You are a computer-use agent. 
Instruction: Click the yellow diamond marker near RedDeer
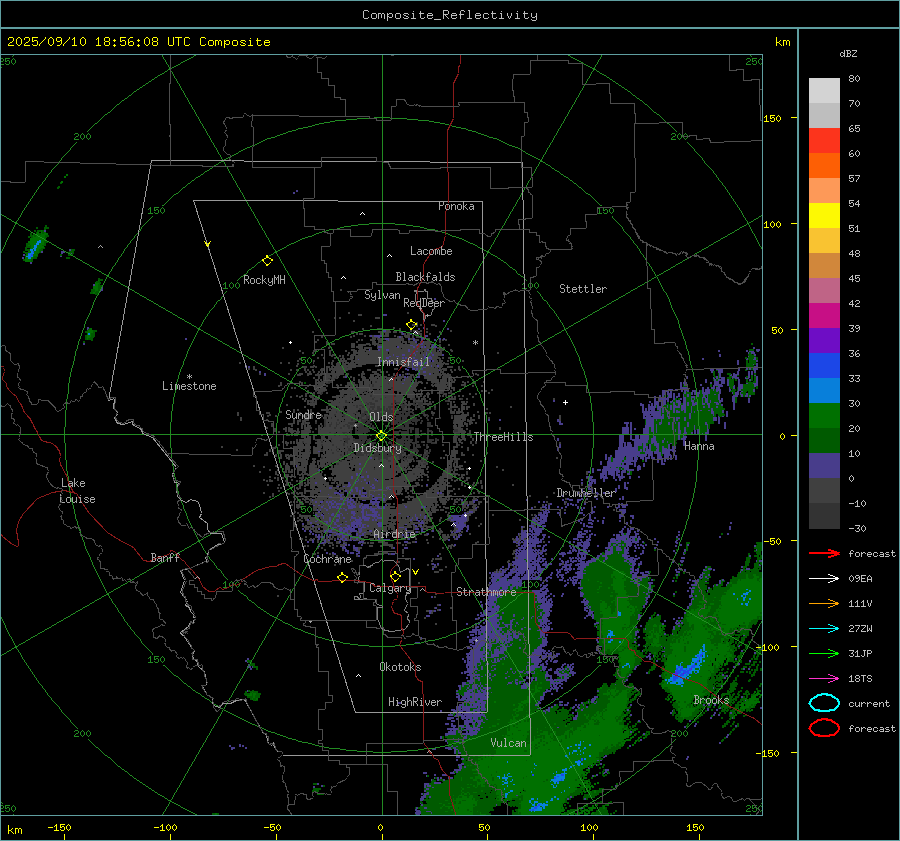(x=412, y=325)
